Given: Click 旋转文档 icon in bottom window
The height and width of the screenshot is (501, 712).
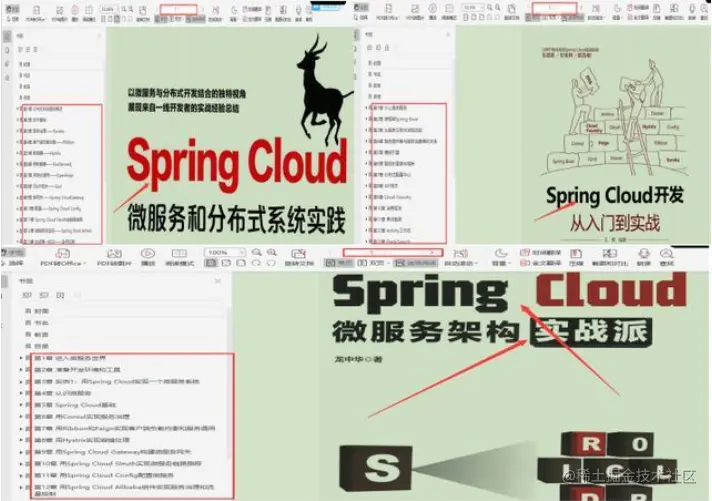Looking at the screenshot, I should 299,258.
